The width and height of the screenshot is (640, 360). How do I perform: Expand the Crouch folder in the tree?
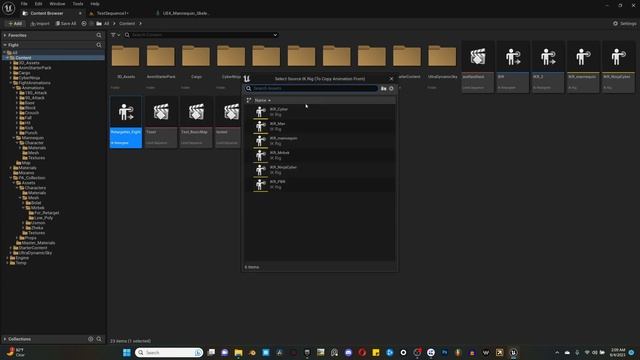point(18,113)
